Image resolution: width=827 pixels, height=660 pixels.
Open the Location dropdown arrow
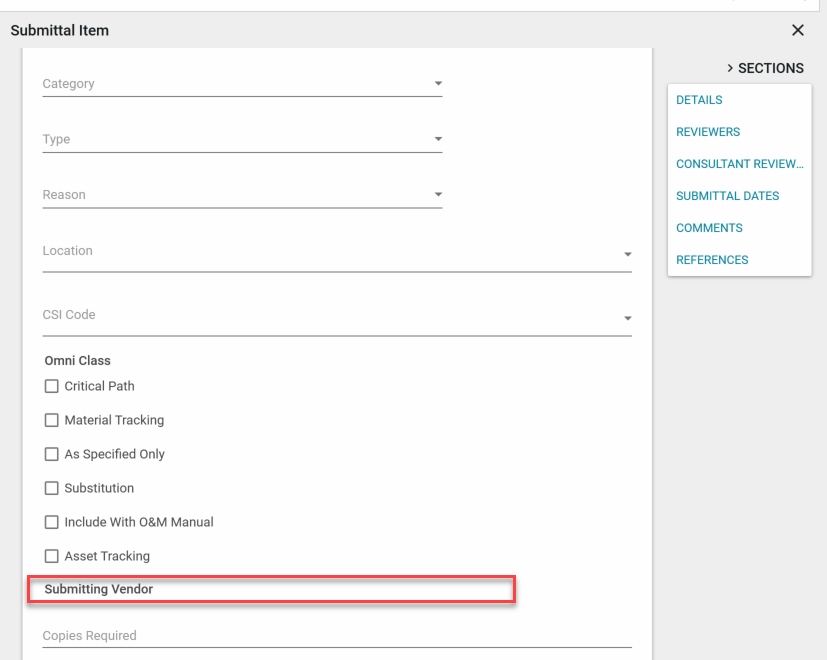click(x=627, y=254)
